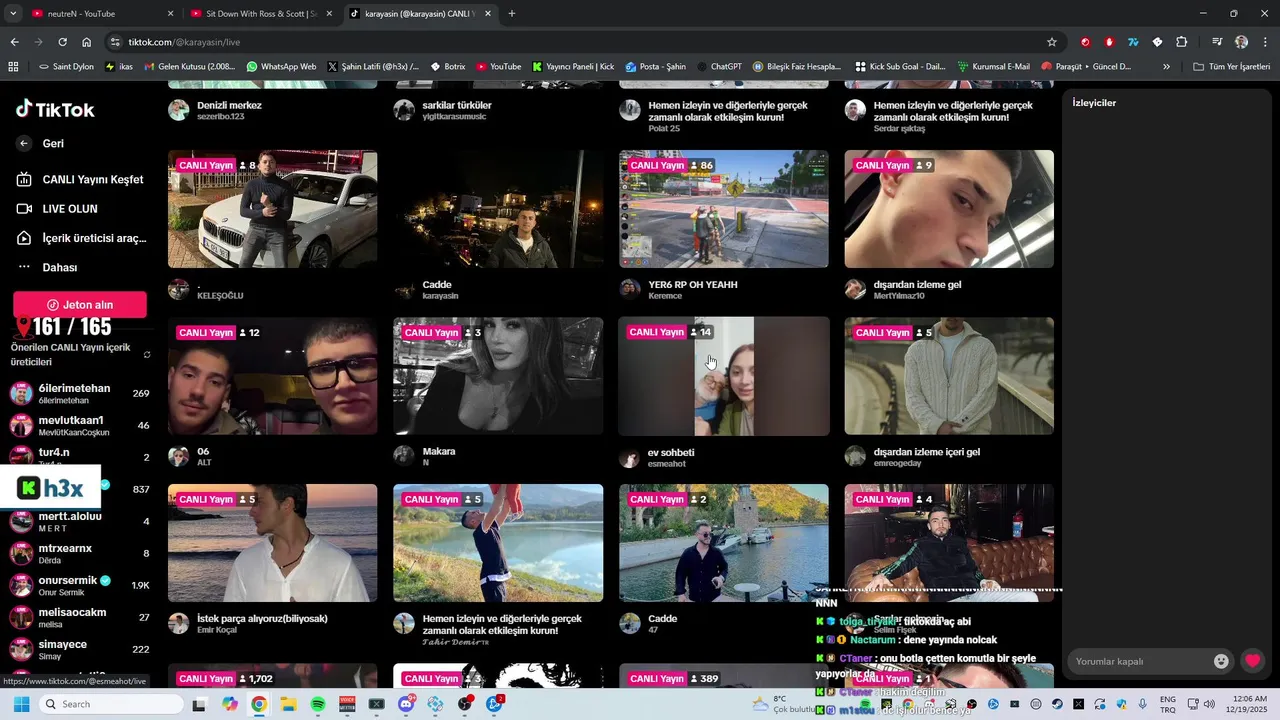Viewport: 1280px width, 720px height.
Task: Open the media control icon in the toolbar
Action: point(1217,42)
